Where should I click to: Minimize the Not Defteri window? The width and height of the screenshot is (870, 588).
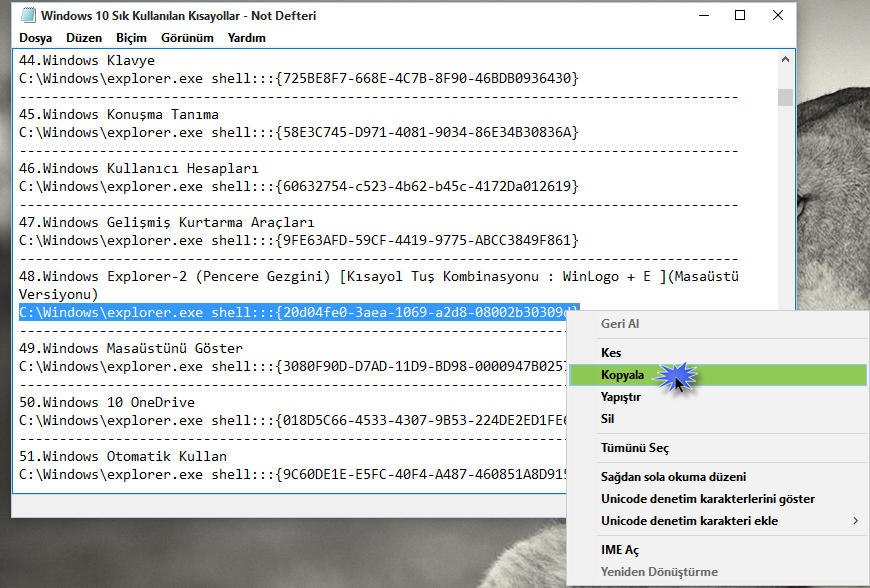click(x=704, y=16)
